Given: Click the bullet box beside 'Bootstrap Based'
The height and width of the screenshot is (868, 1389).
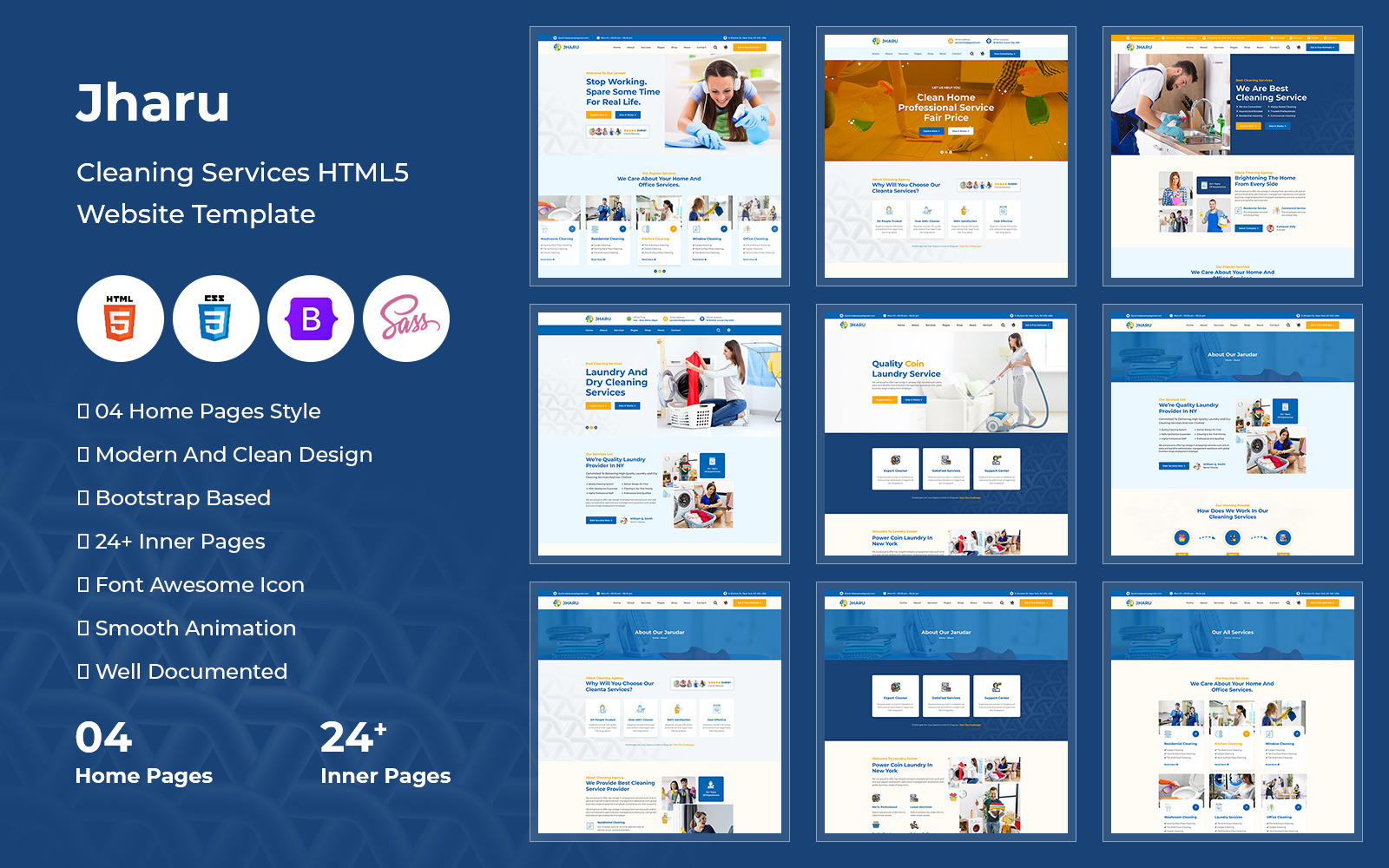Looking at the screenshot, I should (x=83, y=498).
